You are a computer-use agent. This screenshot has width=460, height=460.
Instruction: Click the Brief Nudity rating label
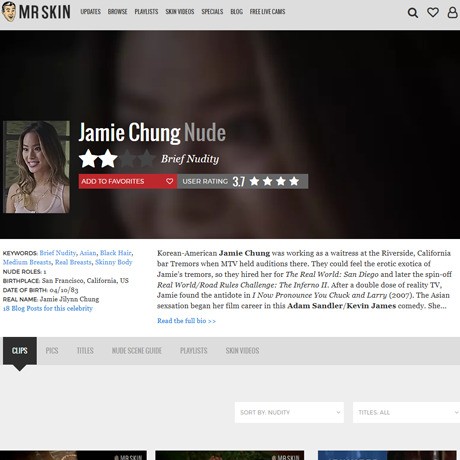coord(190,159)
